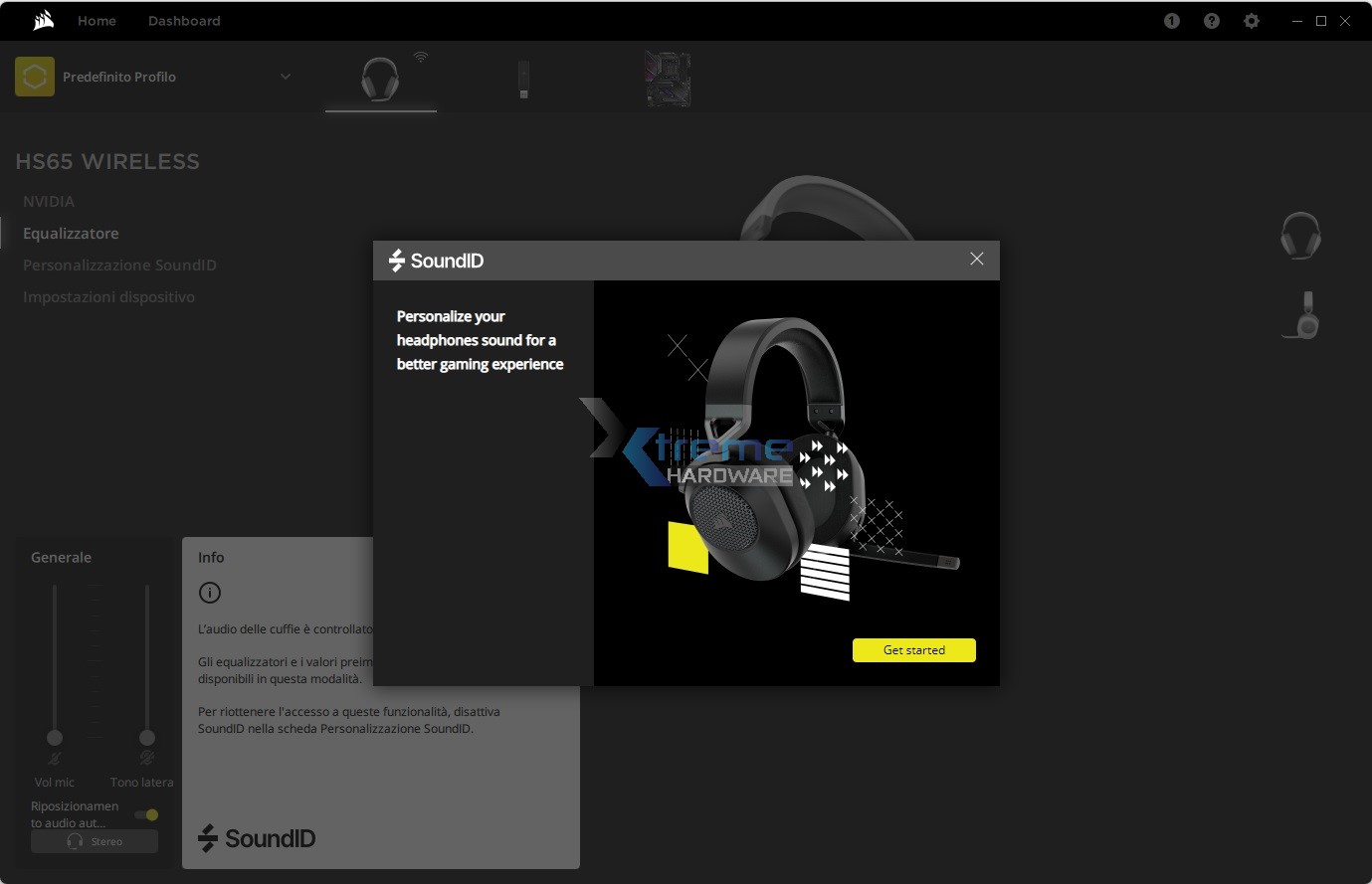The height and width of the screenshot is (884, 1372).
Task: Select Equalizzatore in the sidebar
Action: point(71,234)
